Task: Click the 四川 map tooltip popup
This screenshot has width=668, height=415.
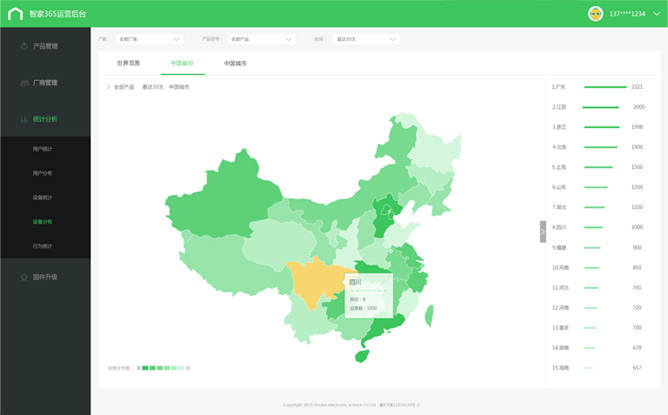Action: [x=369, y=296]
